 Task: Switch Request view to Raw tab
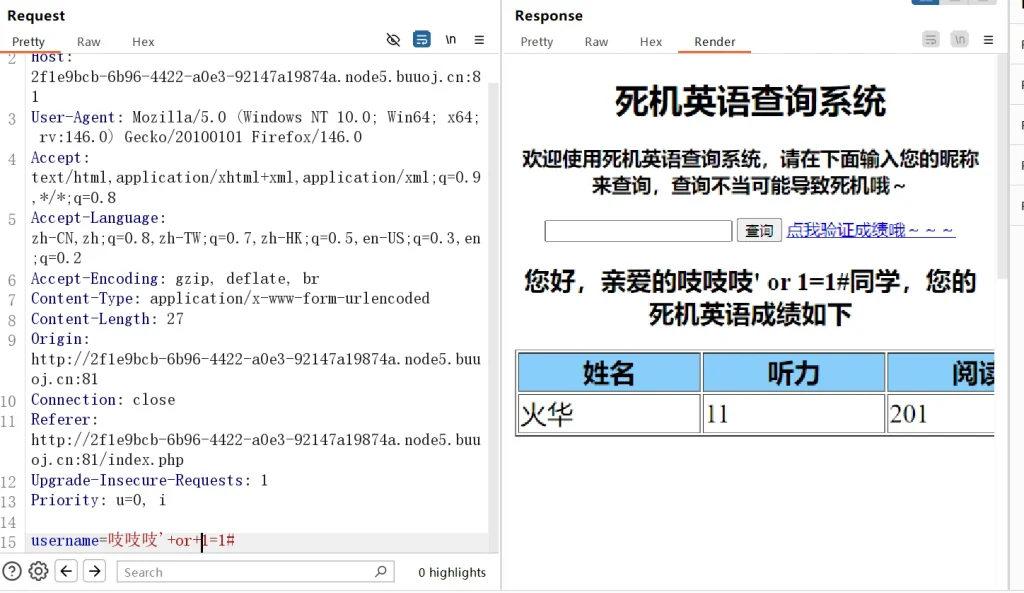[x=89, y=42]
